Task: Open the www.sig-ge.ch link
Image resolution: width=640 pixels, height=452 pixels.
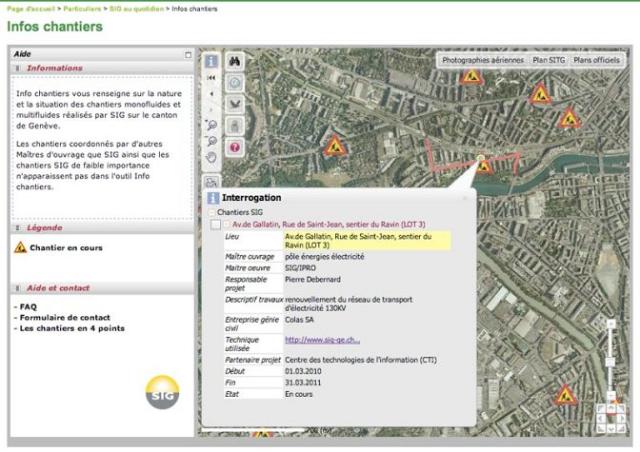Action: [322, 340]
